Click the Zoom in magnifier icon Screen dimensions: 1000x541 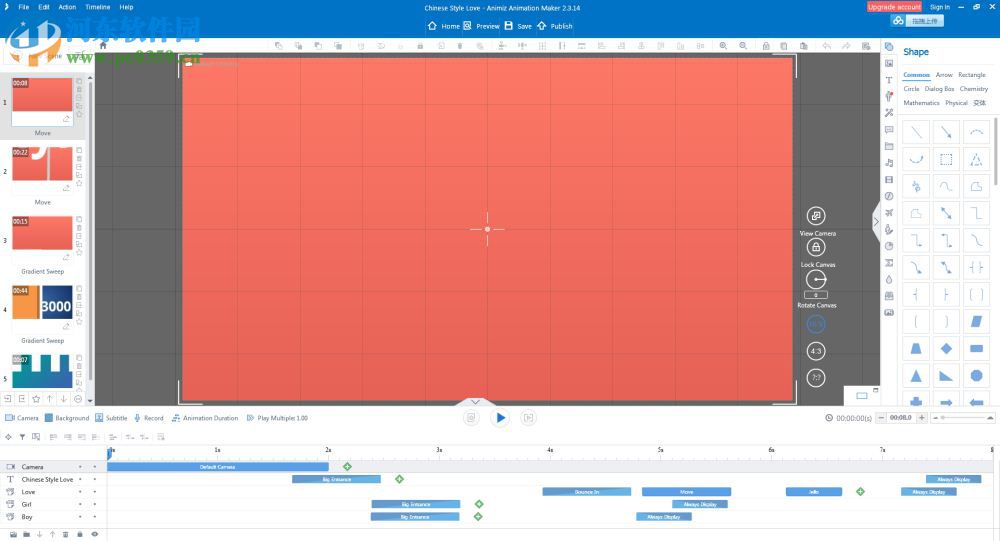click(x=723, y=46)
